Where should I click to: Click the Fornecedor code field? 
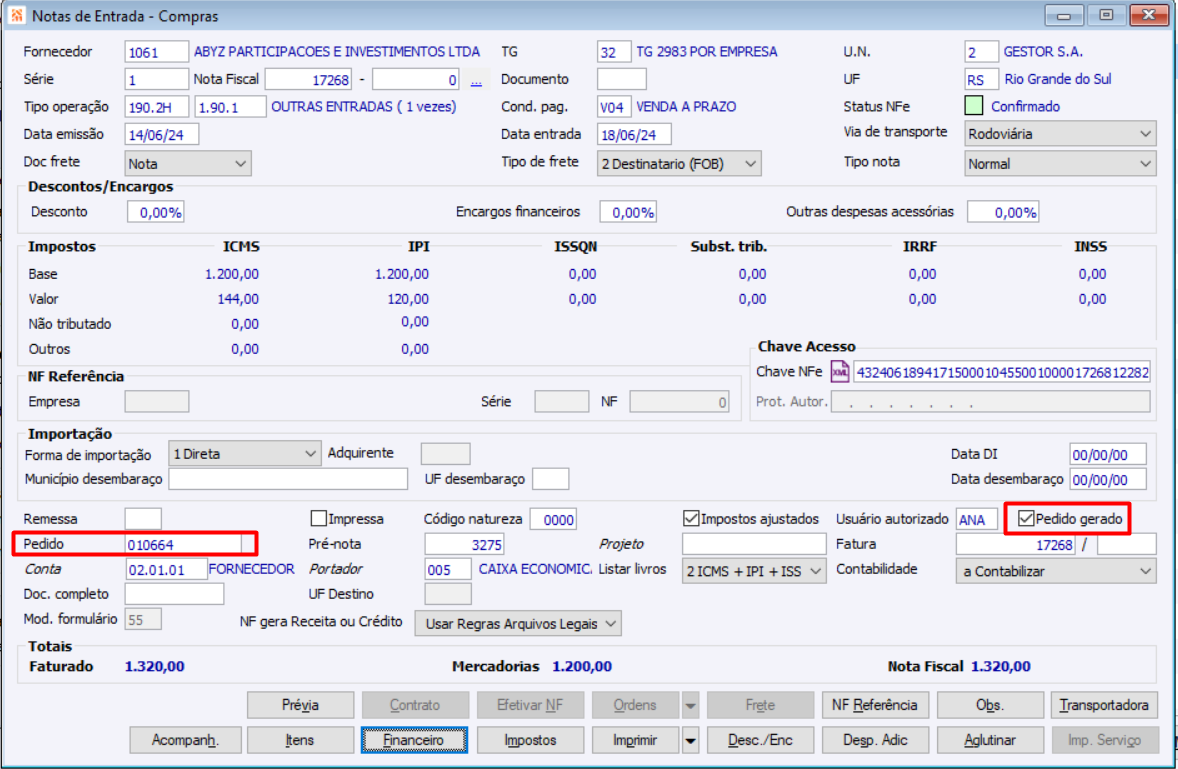point(156,52)
